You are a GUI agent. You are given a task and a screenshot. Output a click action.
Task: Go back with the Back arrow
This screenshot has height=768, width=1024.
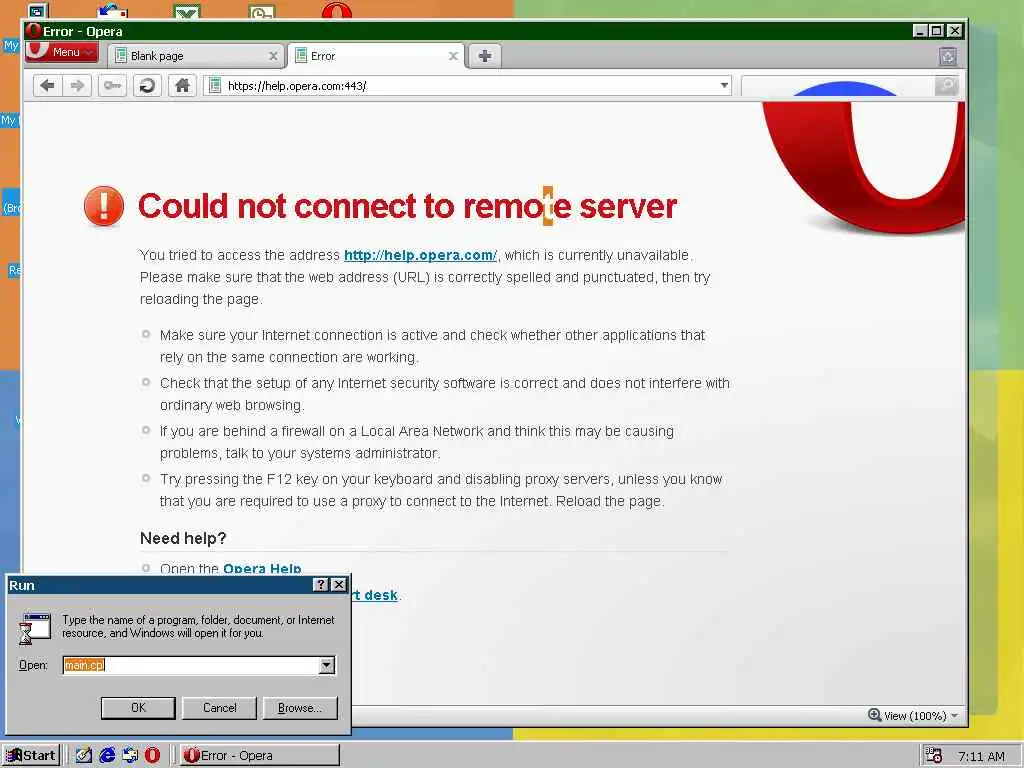pos(48,86)
